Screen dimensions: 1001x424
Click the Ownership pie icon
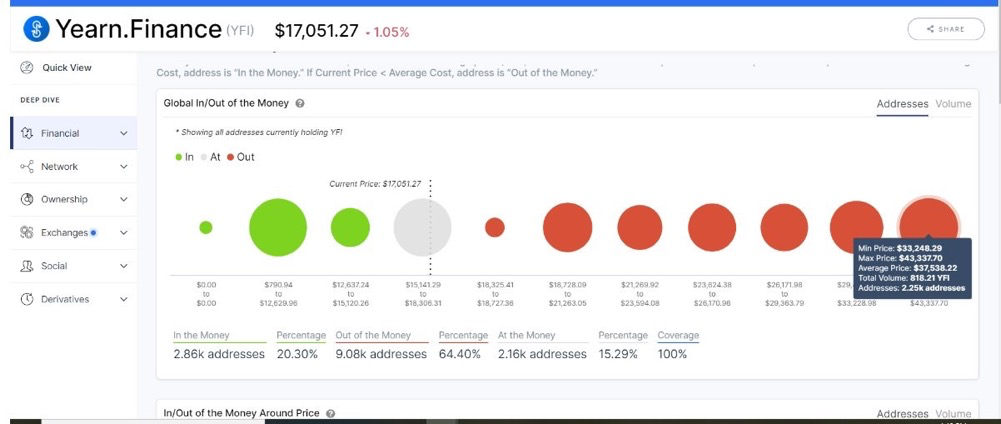click(27, 200)
